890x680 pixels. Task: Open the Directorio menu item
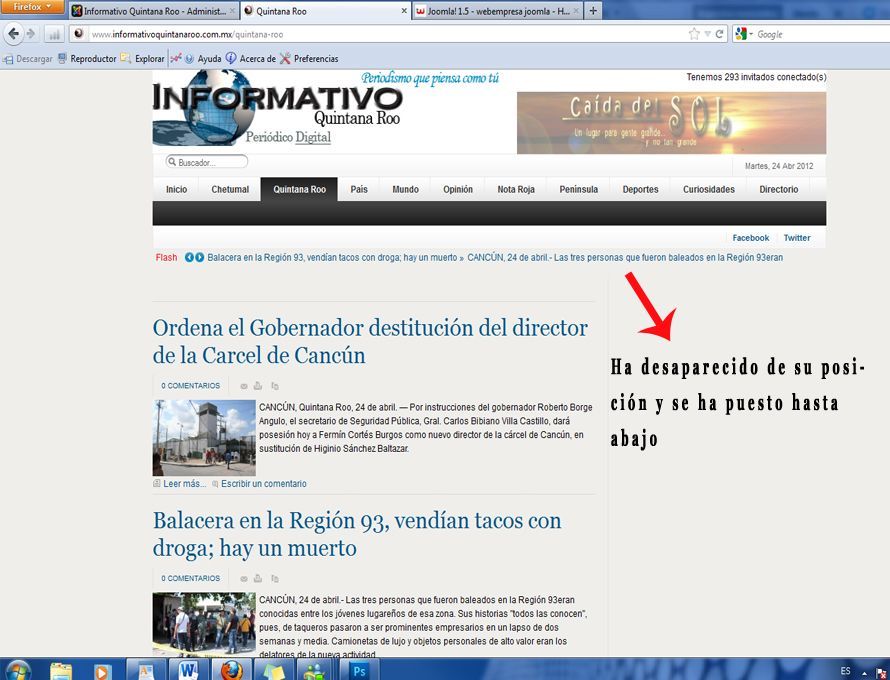point(778,189)
